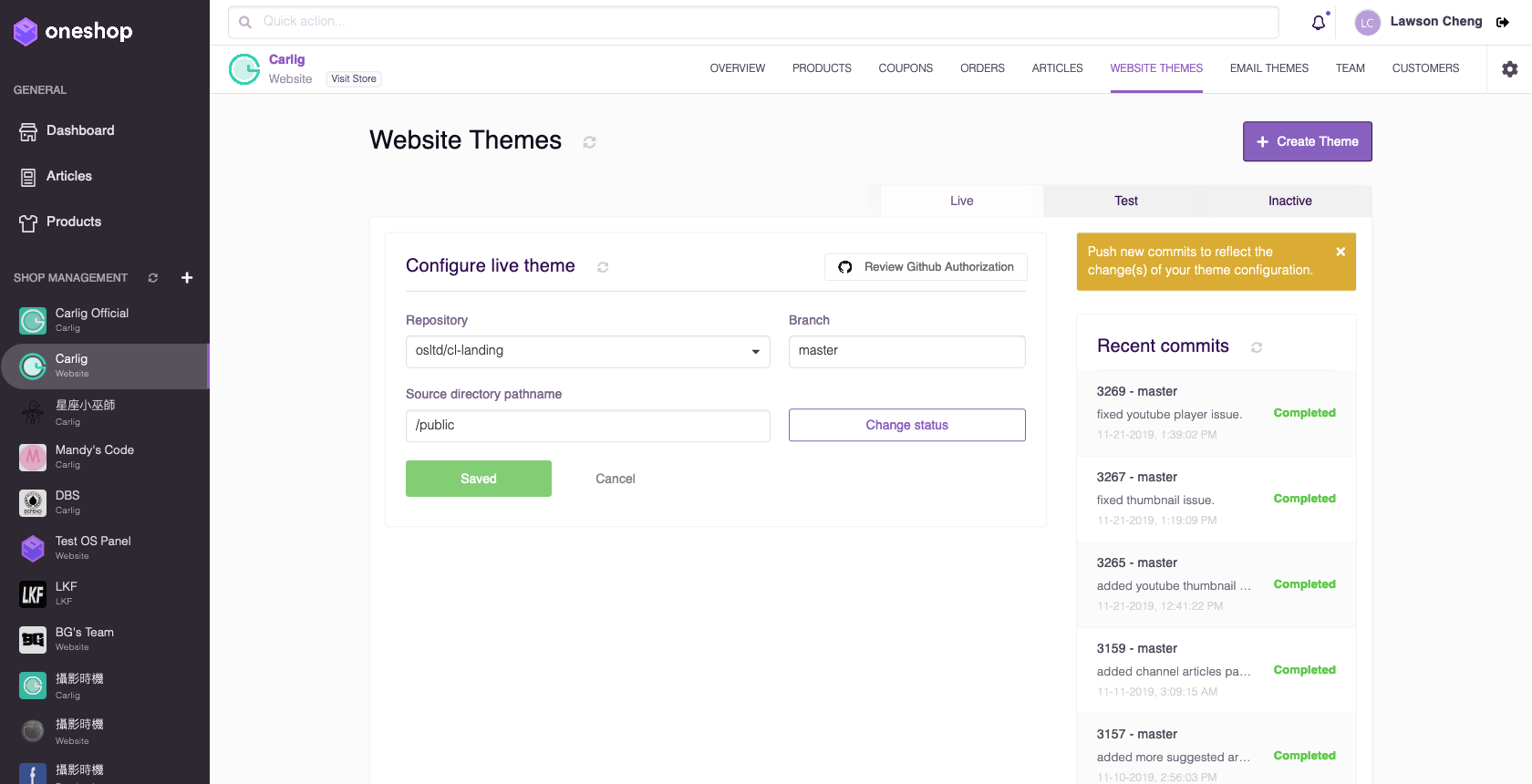Refresh Website Themes heading icon
This screenshot has height=784, width=1532.
click(x=589, y=142)
